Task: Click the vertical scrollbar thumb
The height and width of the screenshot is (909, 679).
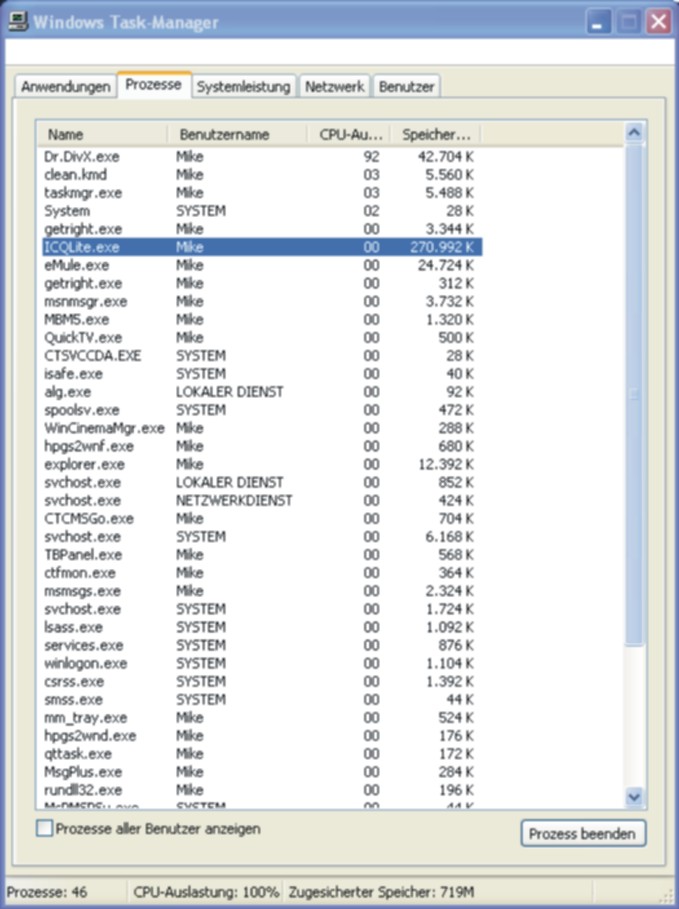Action: tap(634, 394)
